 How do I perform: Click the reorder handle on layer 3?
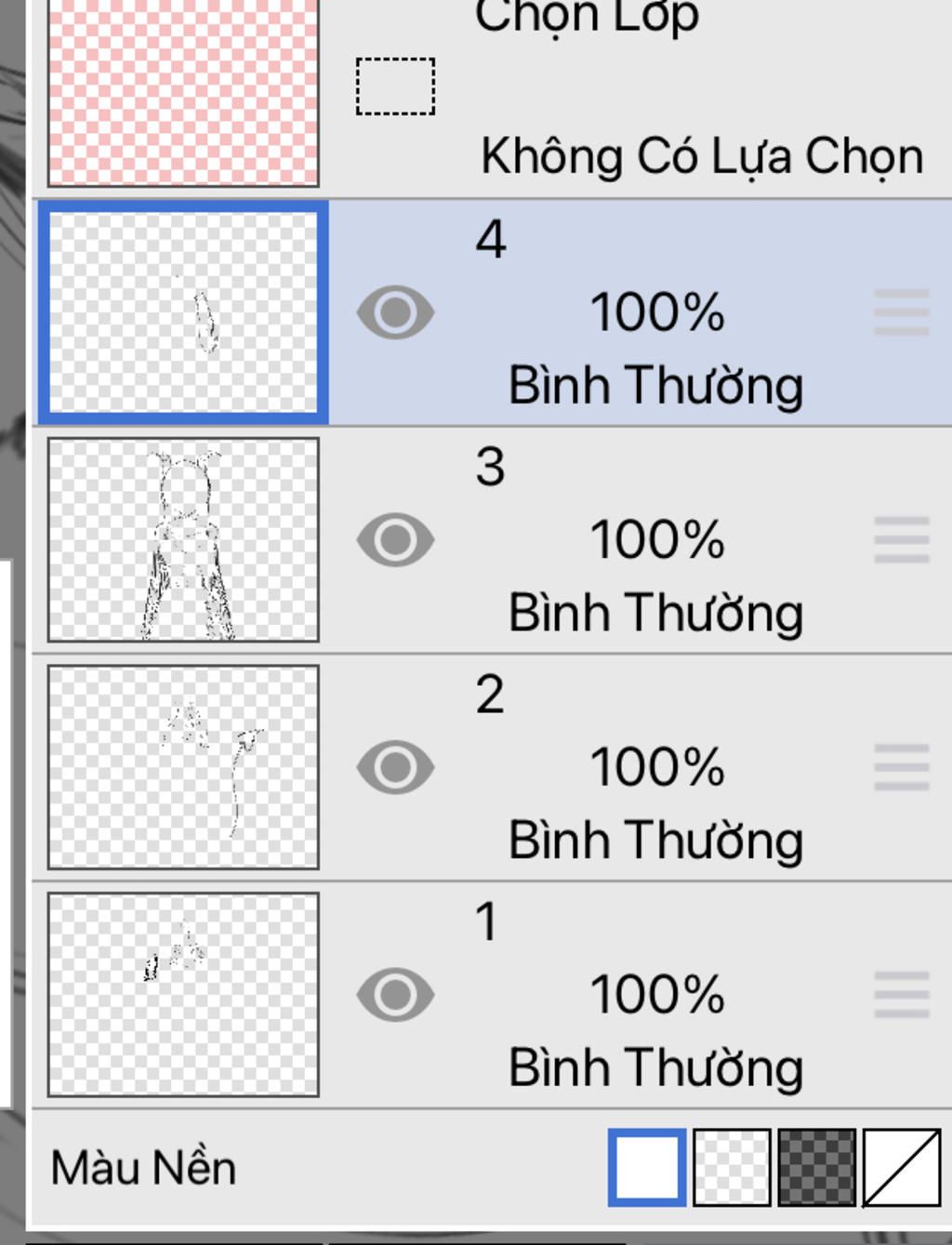(902, 540)
